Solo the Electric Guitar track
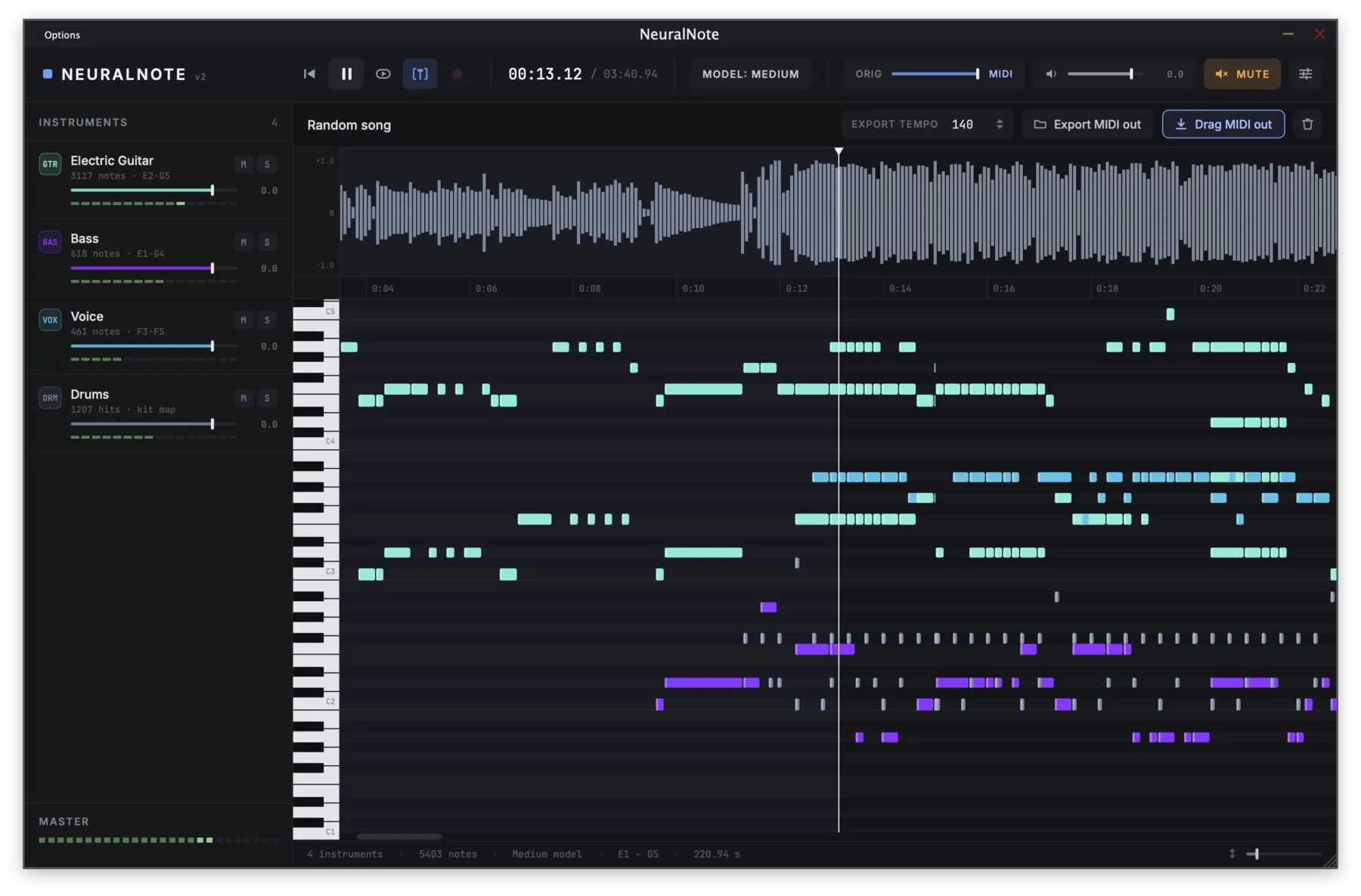The width and height of the screenshot is (1361, 896). point(267,164)
